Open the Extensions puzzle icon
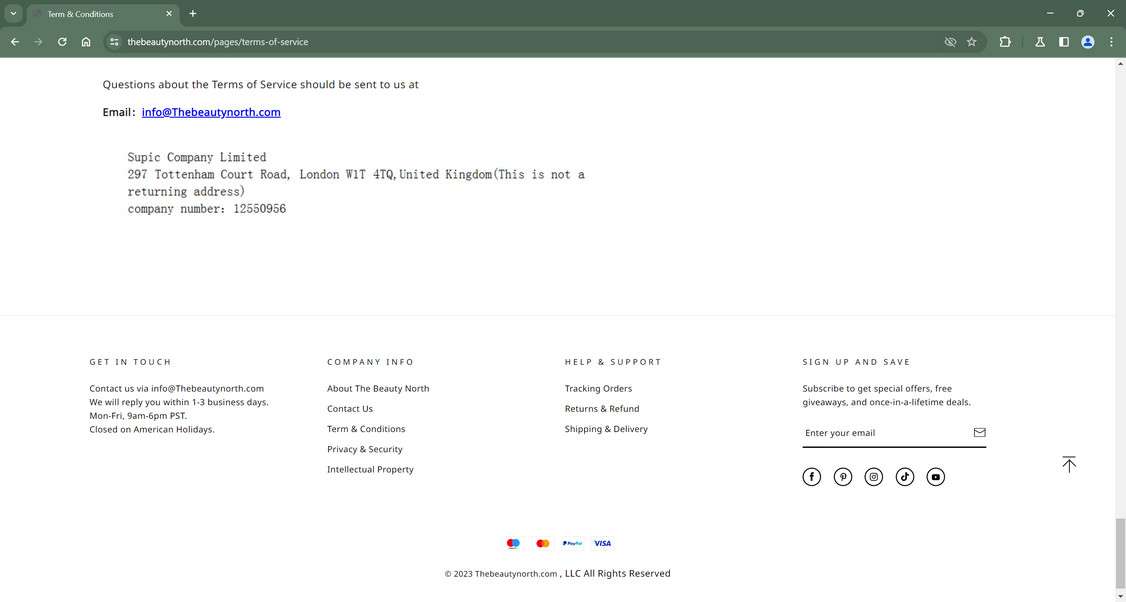Image resolution: width=1126 pixels, height=602 pixels. [x=1005, y=42]
